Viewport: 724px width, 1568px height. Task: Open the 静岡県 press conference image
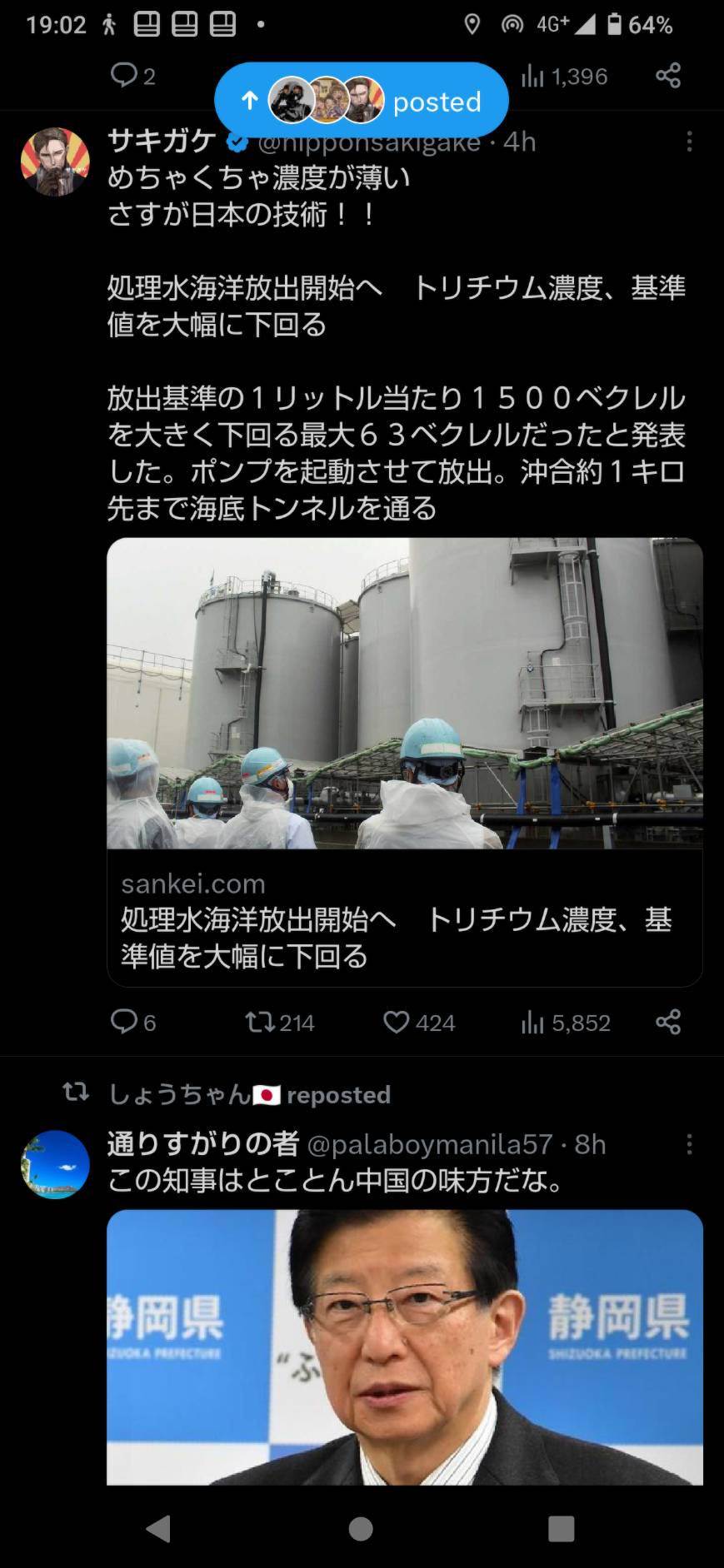[405, 1346]
